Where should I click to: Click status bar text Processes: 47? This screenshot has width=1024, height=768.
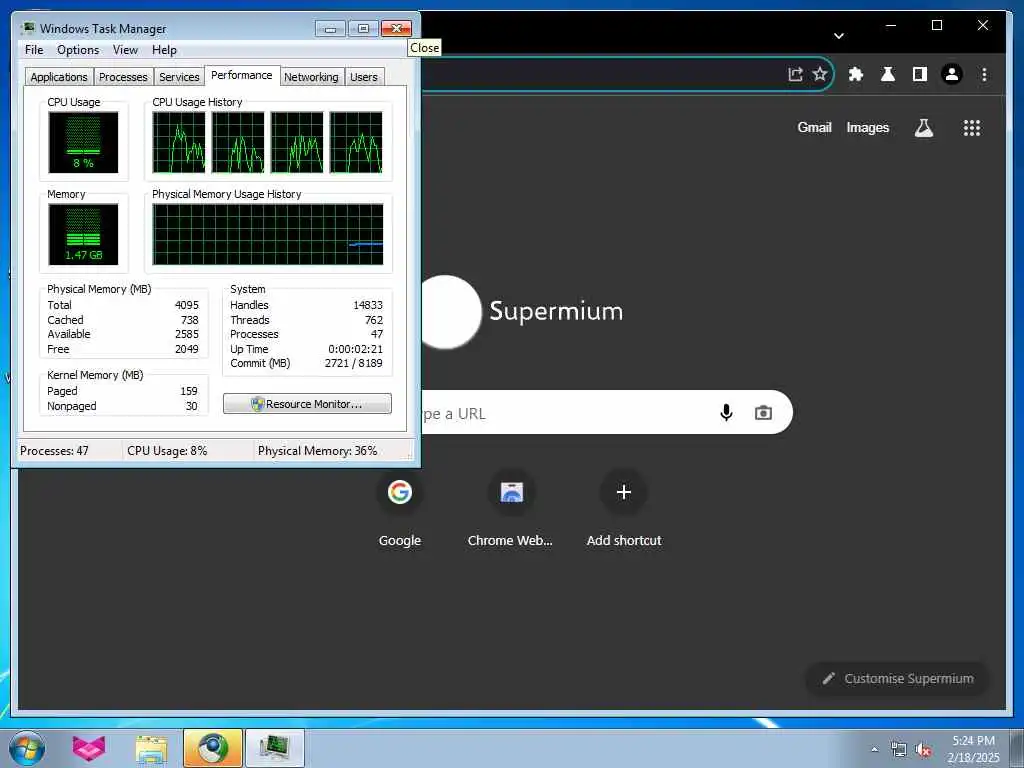tap(54, 451)
